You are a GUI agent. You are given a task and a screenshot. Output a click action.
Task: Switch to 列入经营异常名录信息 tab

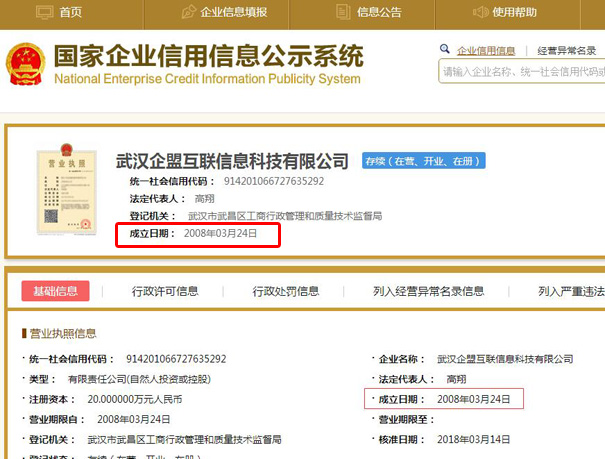click(x=428, y=291)
